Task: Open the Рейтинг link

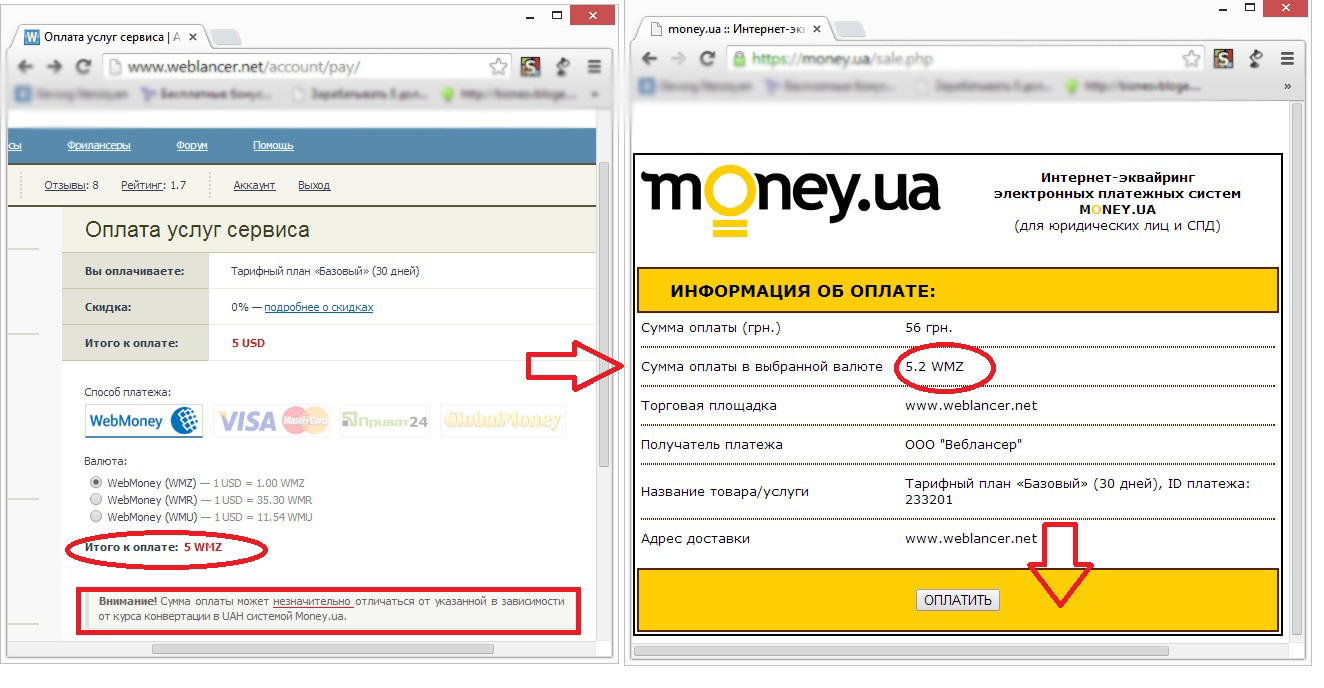Action: pyautogui.click(x=143, y=186)
